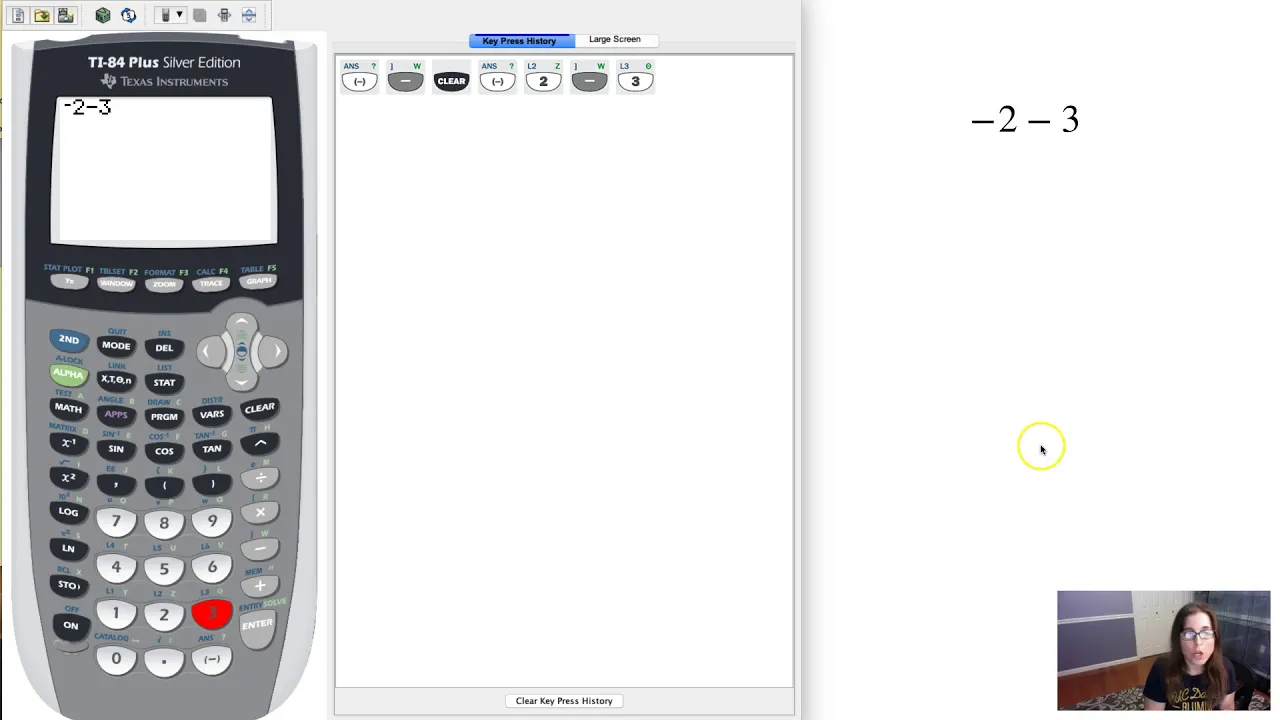
Task: Click the MODE key
Action: pyautogui.click(x=116, y=346)
